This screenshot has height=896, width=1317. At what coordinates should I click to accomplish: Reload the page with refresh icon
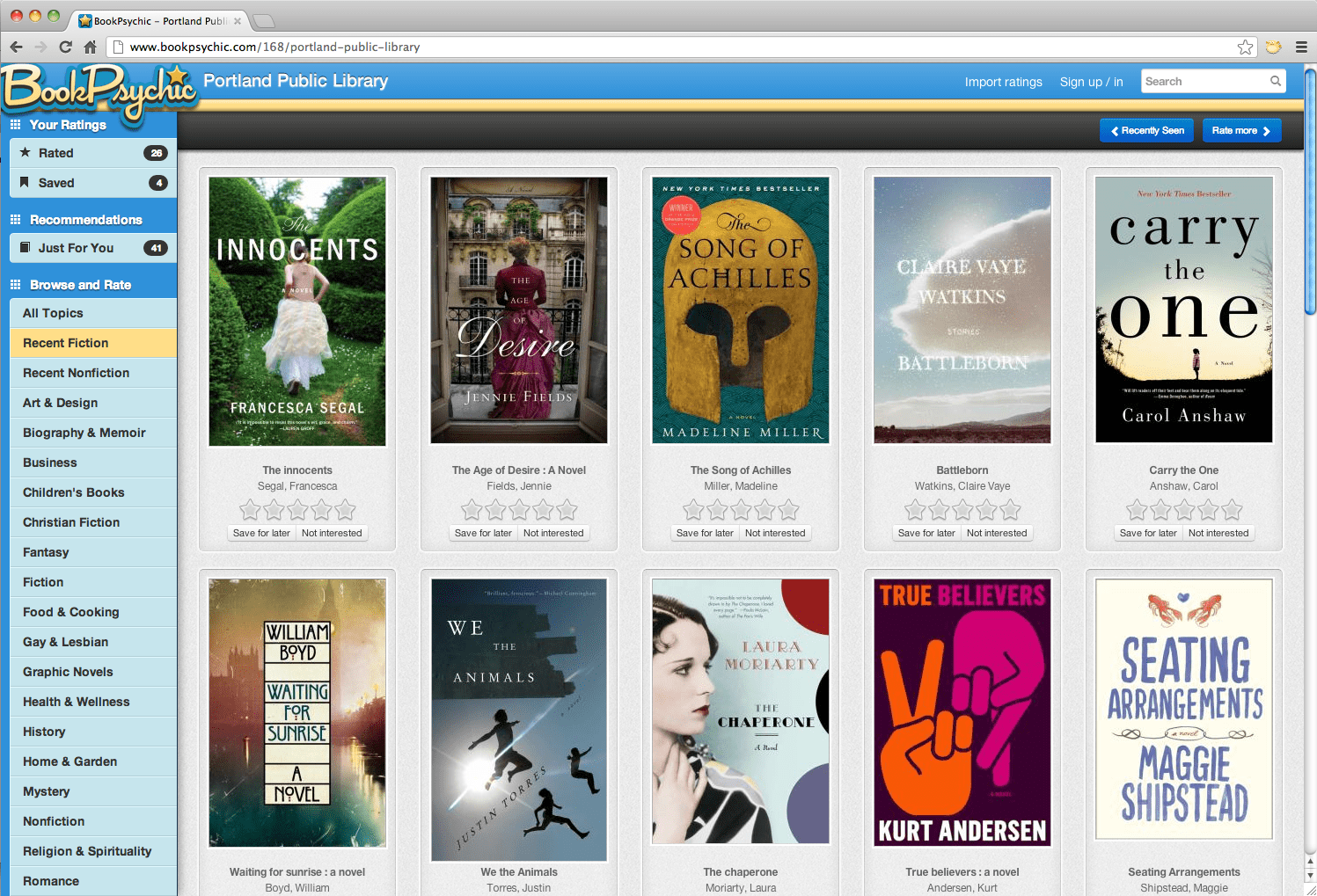(65, 47)
